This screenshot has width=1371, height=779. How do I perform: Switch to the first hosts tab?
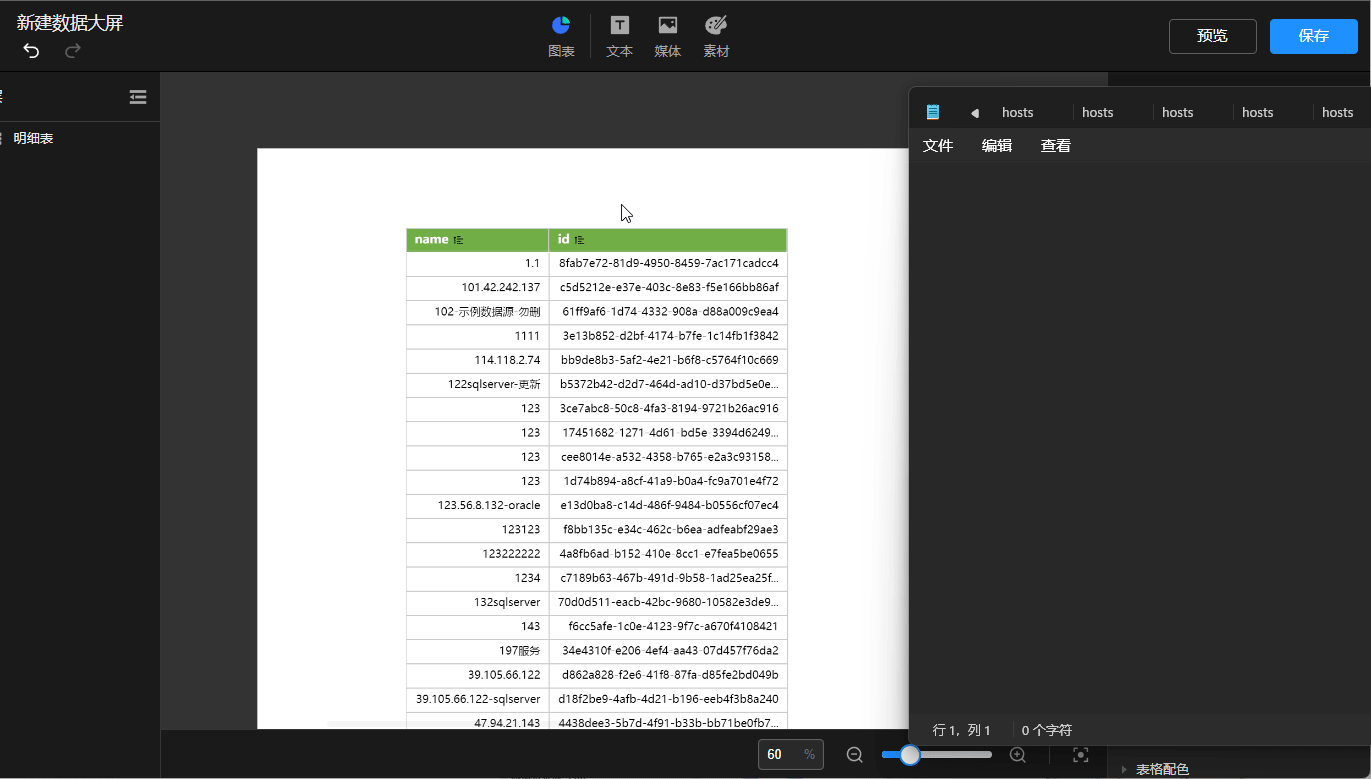[x=1017, y=111]
